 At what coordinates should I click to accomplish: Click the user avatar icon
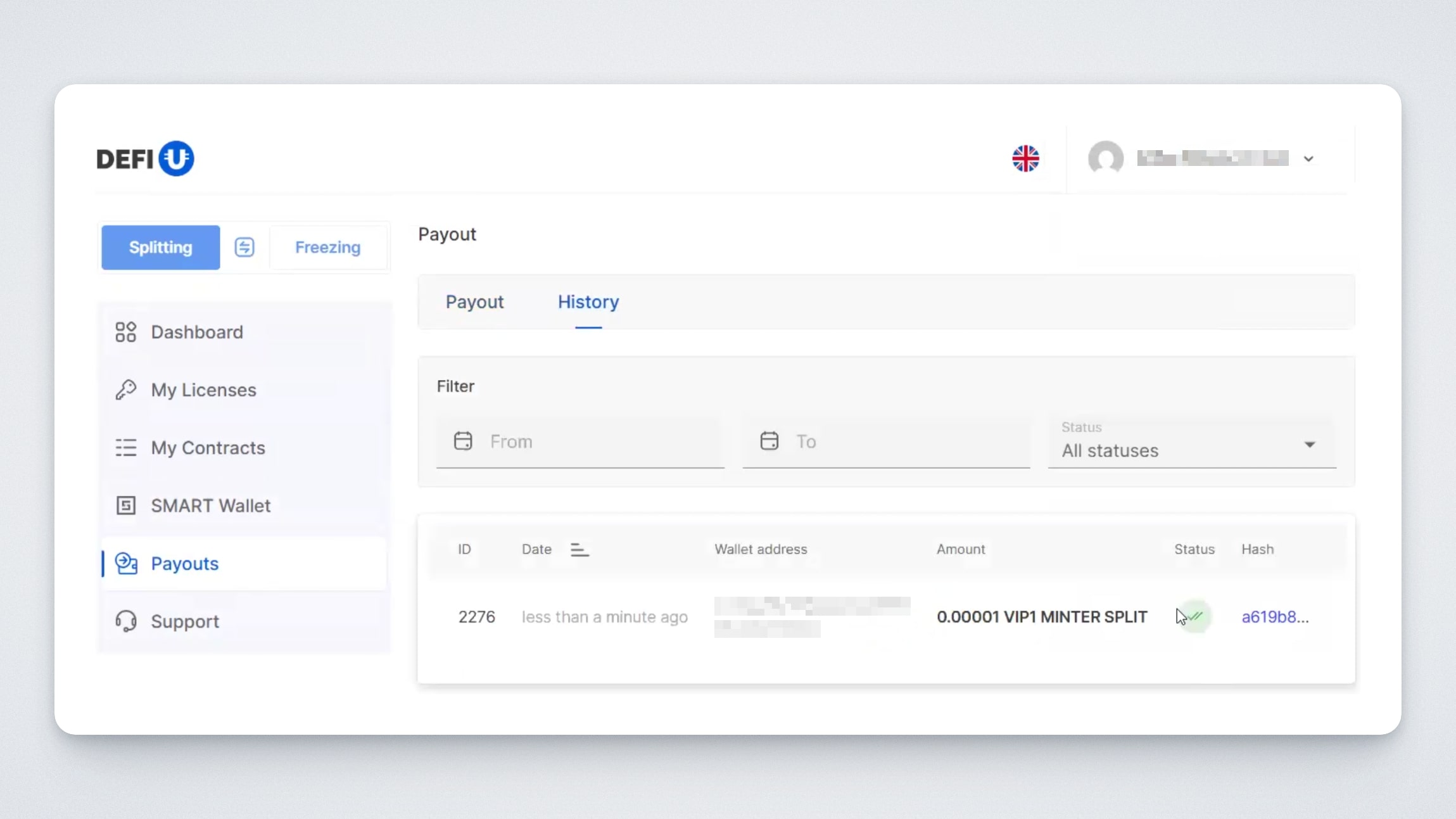[x=1106, y=158]
